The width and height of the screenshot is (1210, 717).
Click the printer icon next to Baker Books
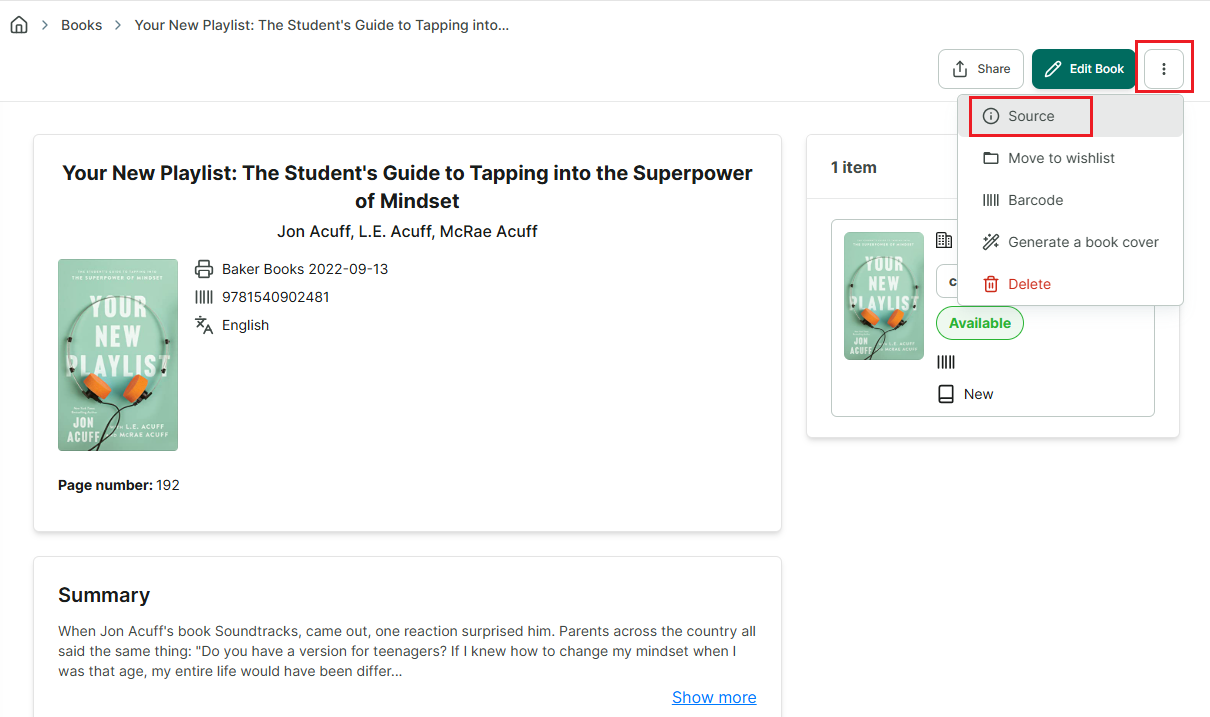pos(204,269)
